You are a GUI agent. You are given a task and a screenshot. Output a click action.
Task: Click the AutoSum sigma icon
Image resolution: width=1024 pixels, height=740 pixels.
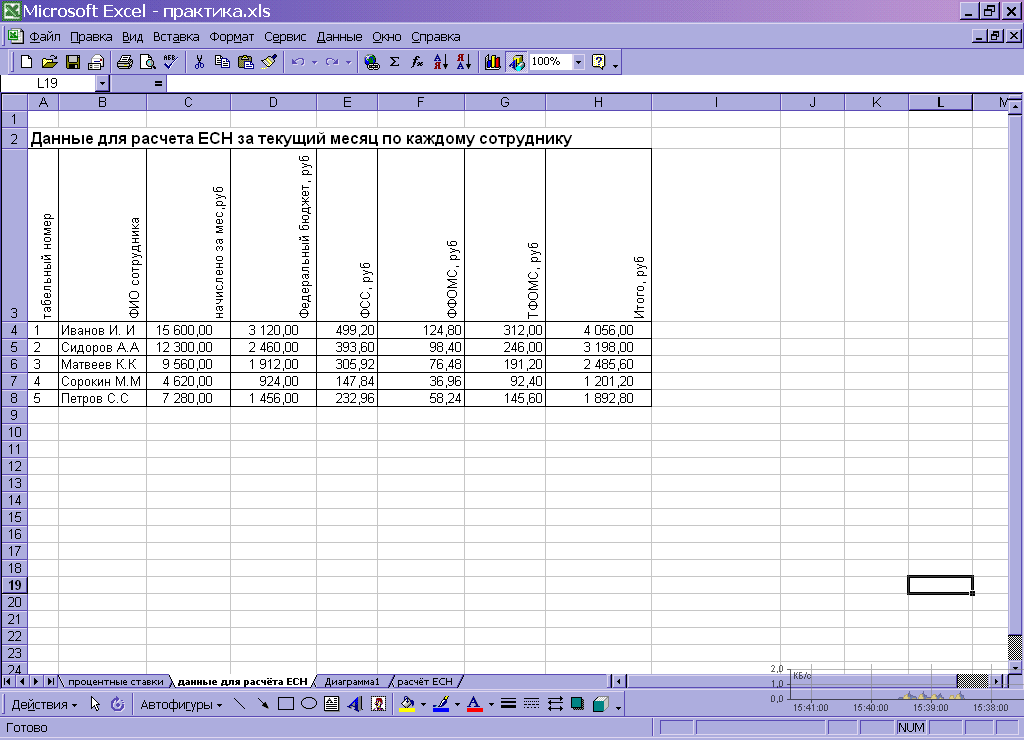coord(394,62)
